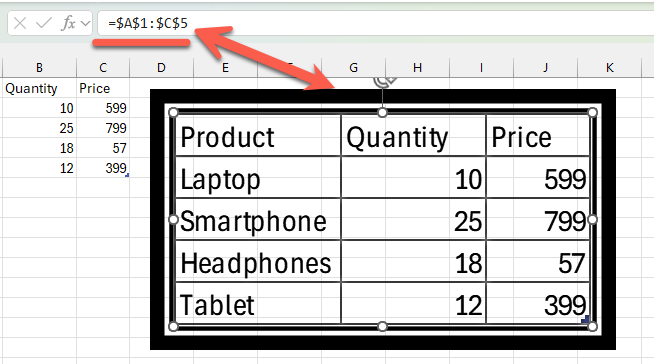Select the column J header
The width and height of the screenshot is (654, 364).
[x=546, y=68]
